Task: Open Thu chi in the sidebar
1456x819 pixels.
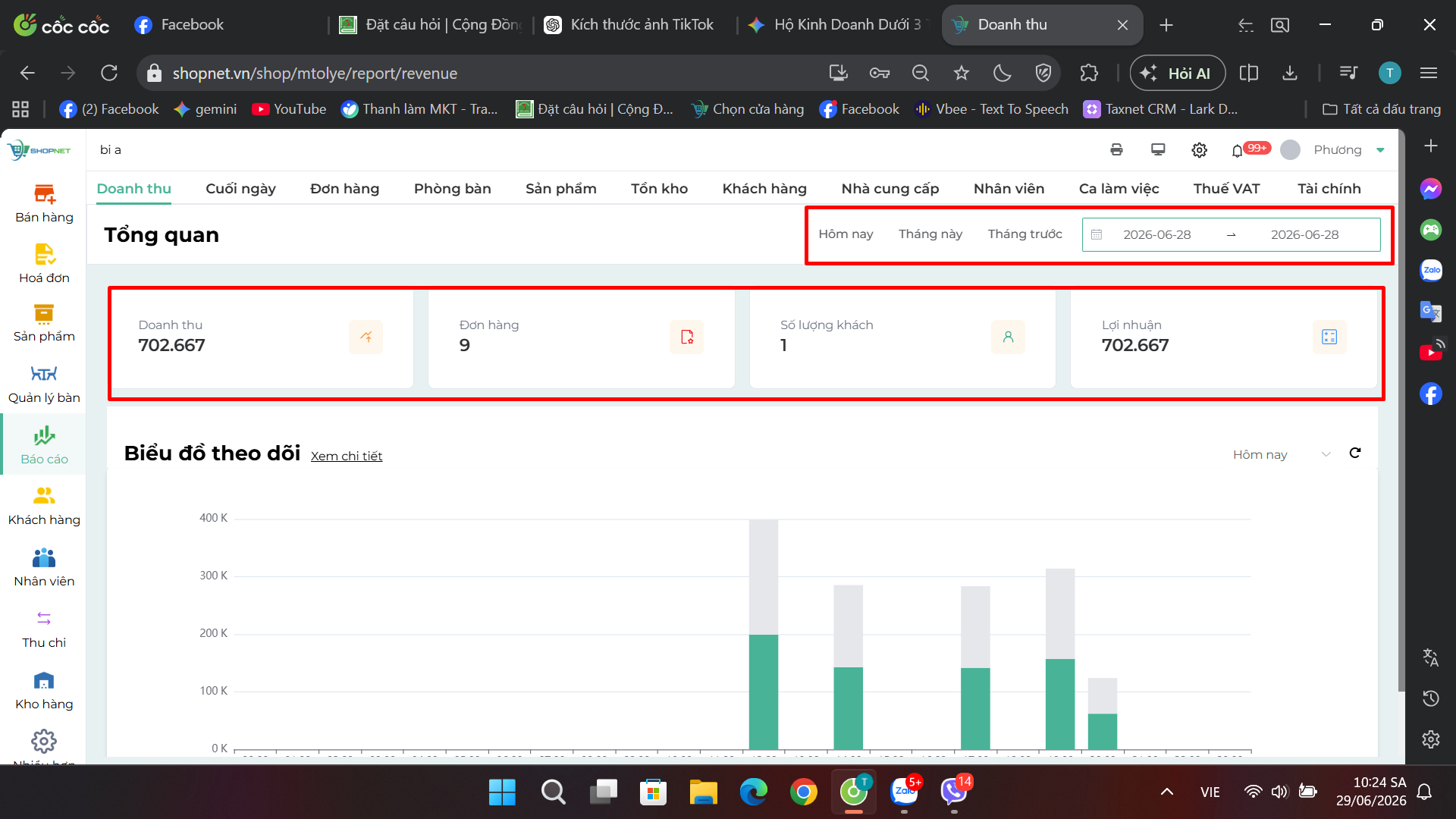Action: click(x=44, y=629)
